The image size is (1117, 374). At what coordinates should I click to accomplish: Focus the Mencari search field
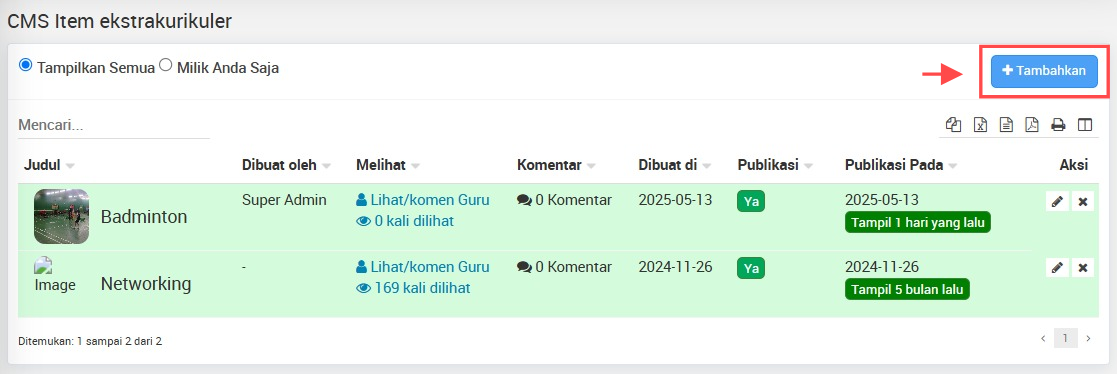114,125
